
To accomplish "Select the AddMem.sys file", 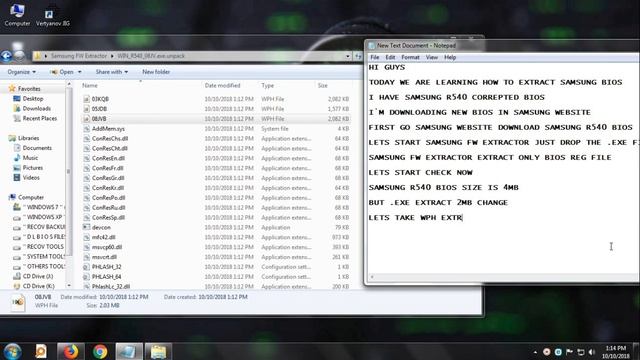I will pyautogui.click(x=108, y=129).
